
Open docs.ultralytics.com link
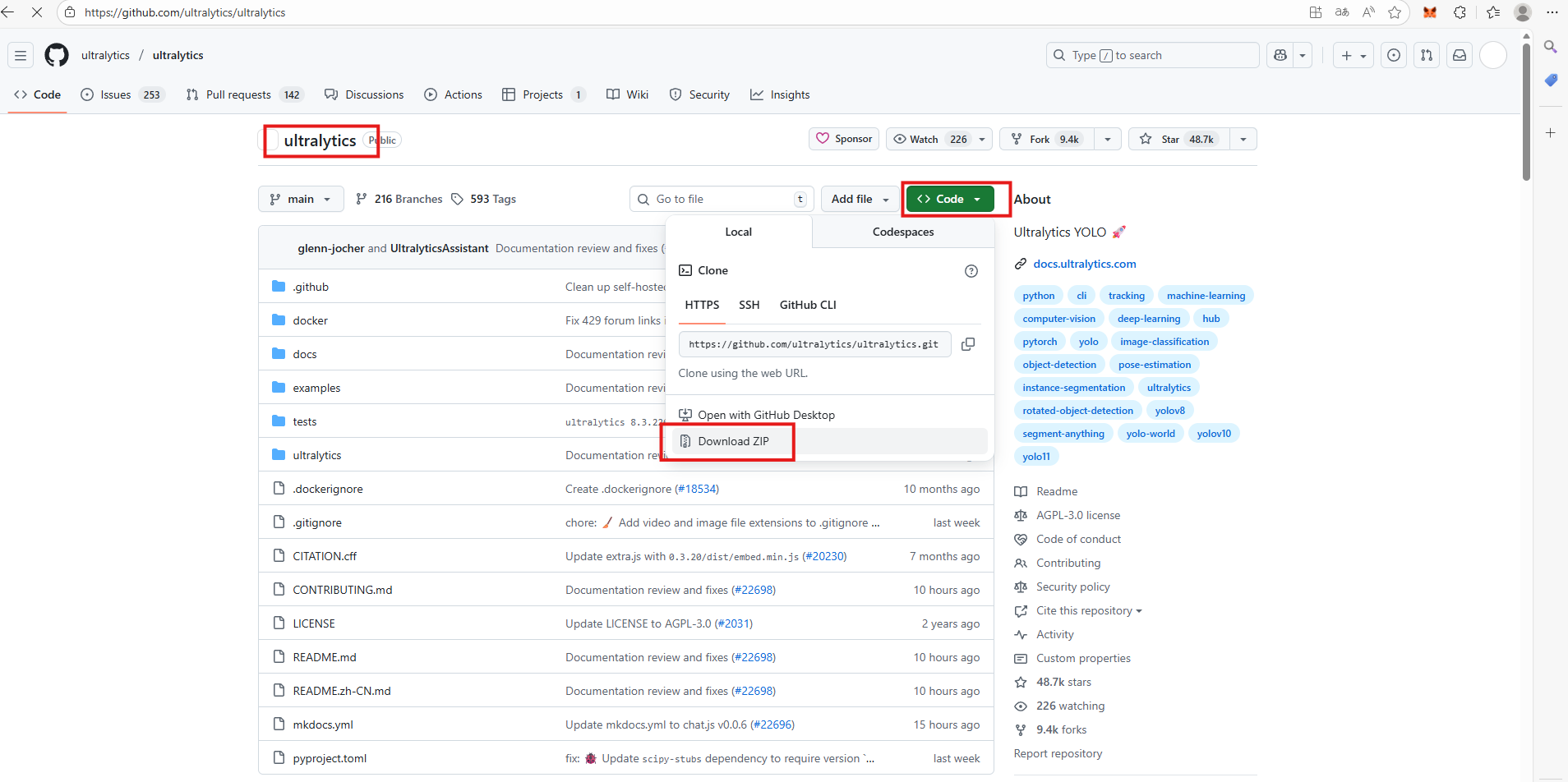pyautogui.click(x=1085, y=264)
